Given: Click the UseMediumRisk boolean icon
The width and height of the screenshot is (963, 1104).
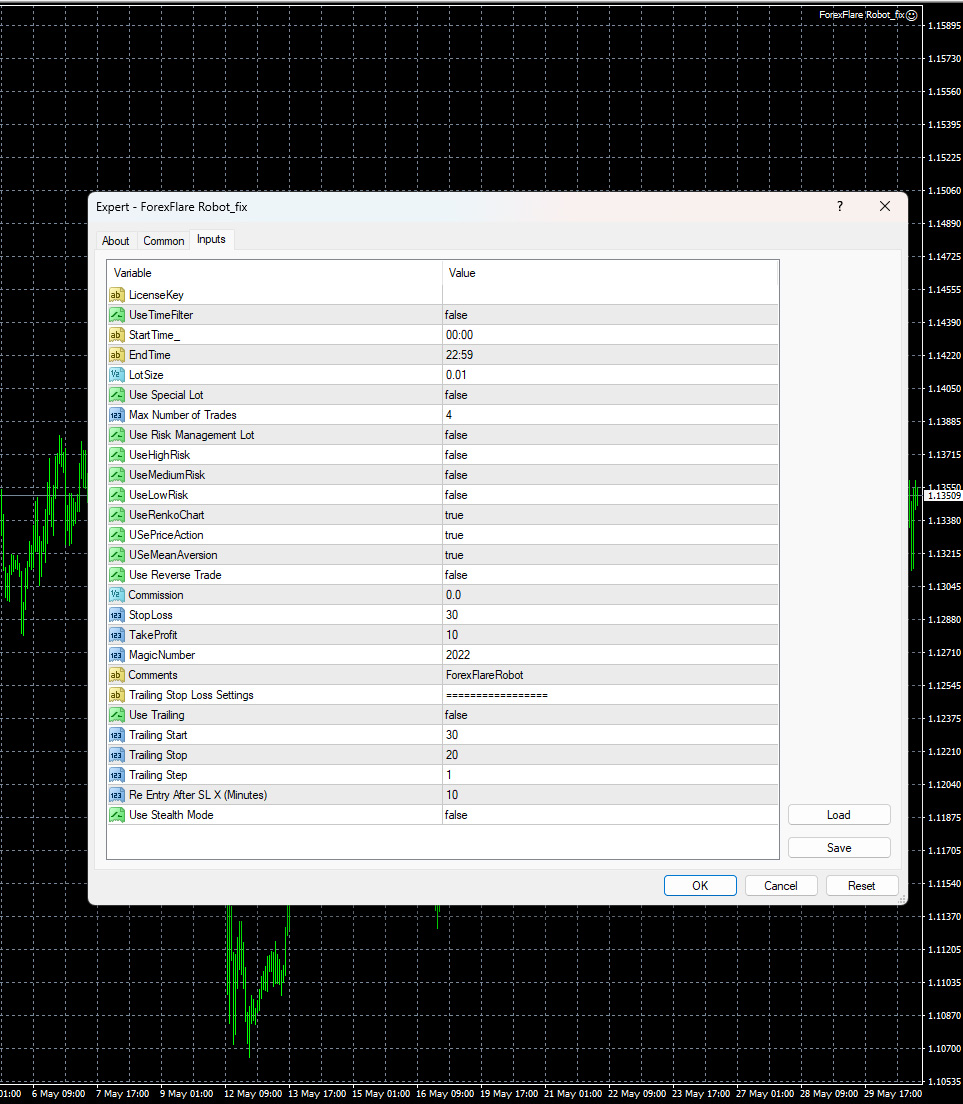Looking at the screenshot, I should pyautogui.click(x=117, y=475).
